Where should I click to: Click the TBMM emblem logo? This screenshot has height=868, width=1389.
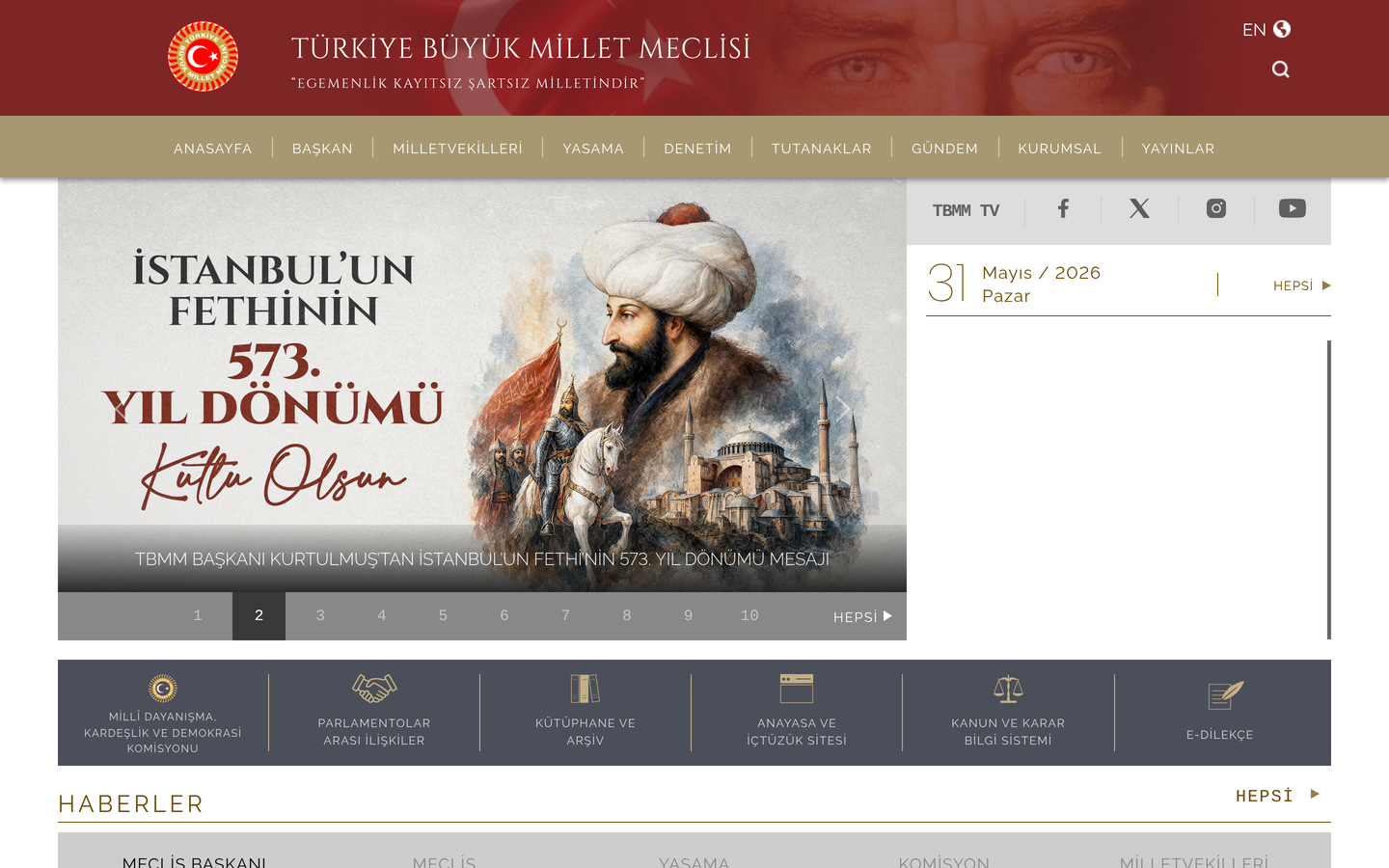pyautogui.click(x=203, y=57)
